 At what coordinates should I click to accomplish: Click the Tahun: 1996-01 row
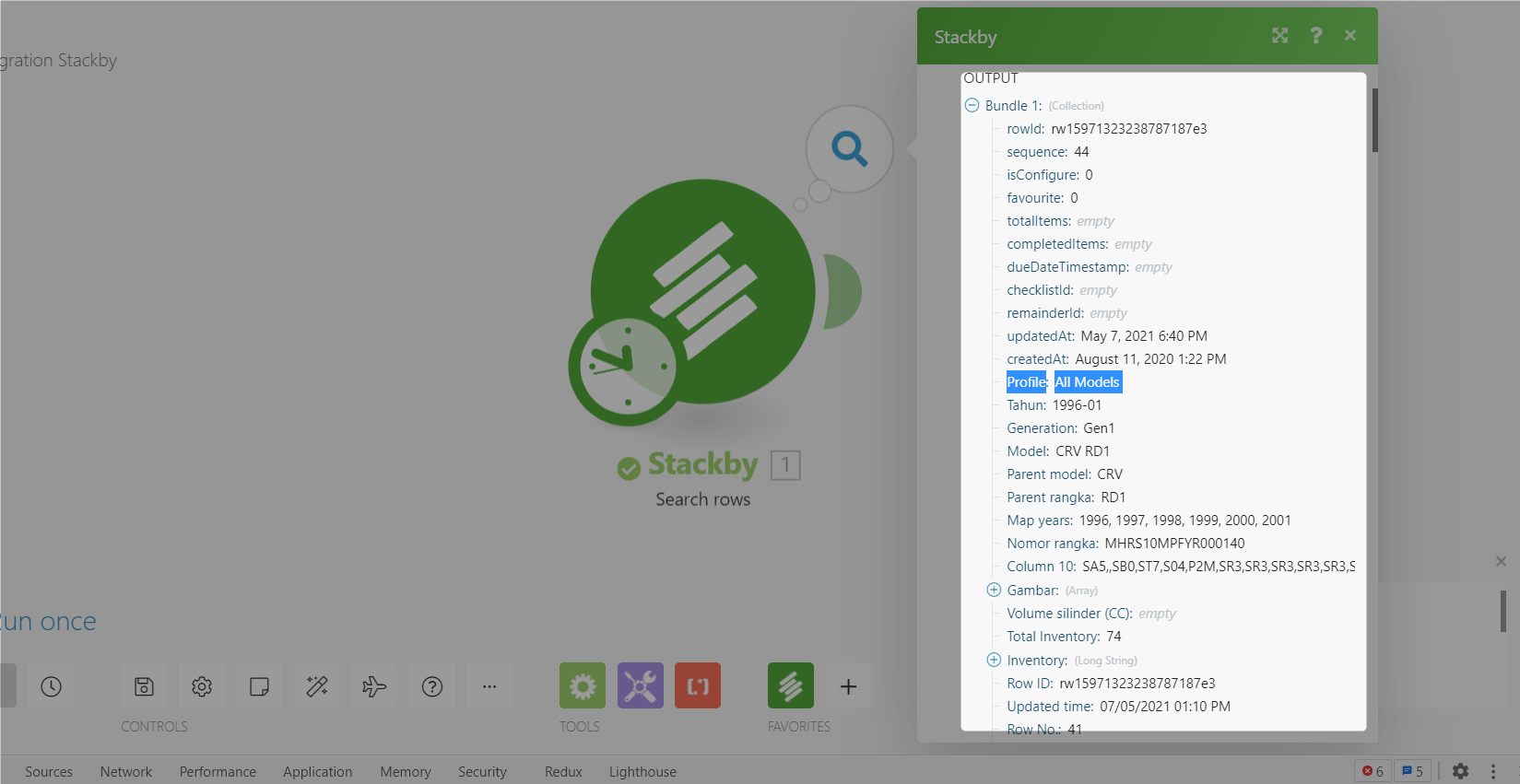click(x=1055, y=405)
